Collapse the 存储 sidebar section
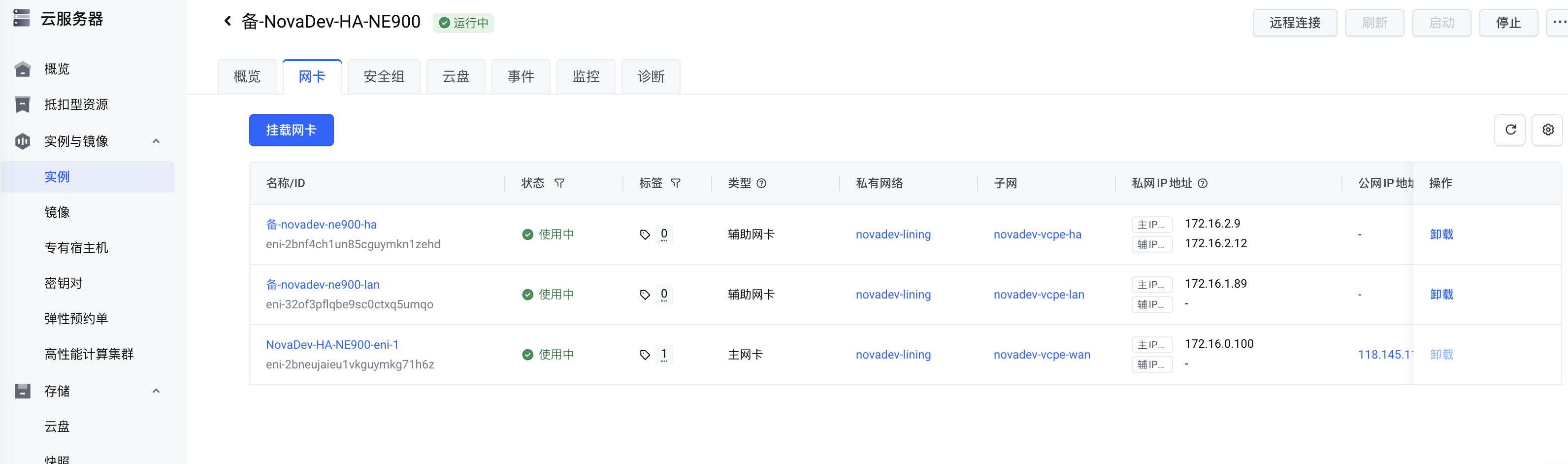The width and height of the screenshot is (1568, 464). (156, 391)
